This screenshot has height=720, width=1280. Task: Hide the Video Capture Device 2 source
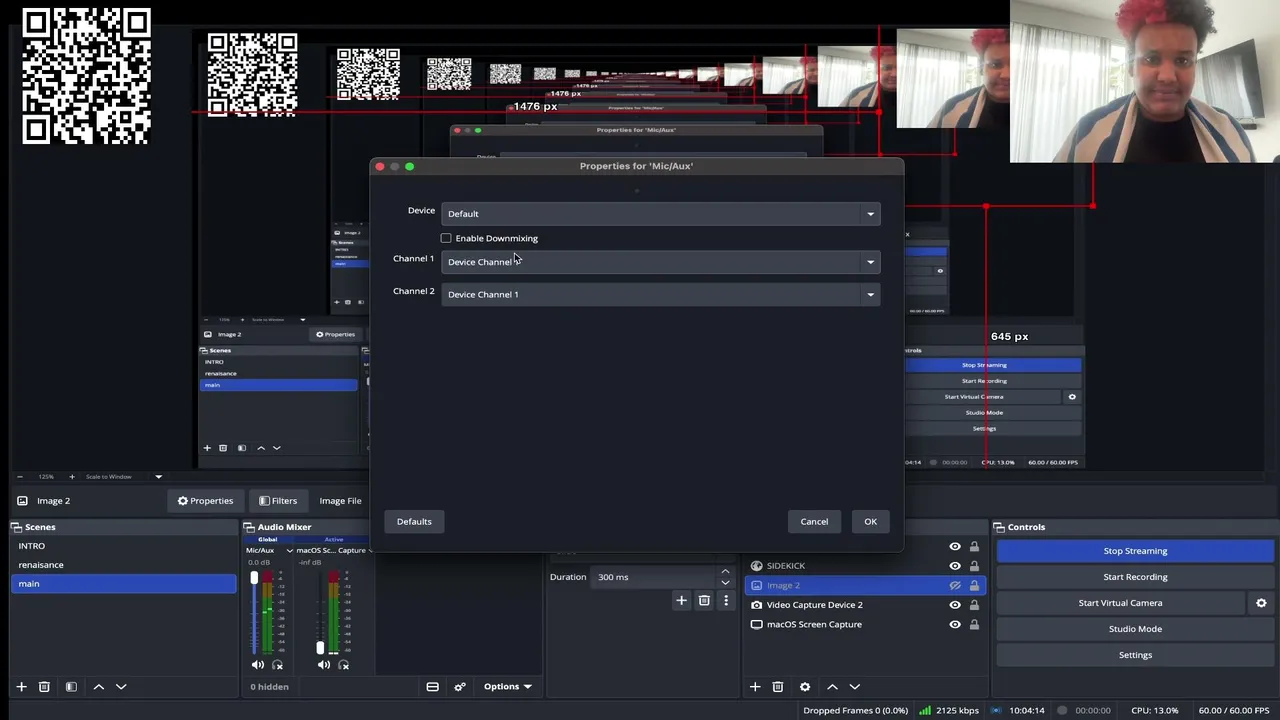tap(955, 605)
